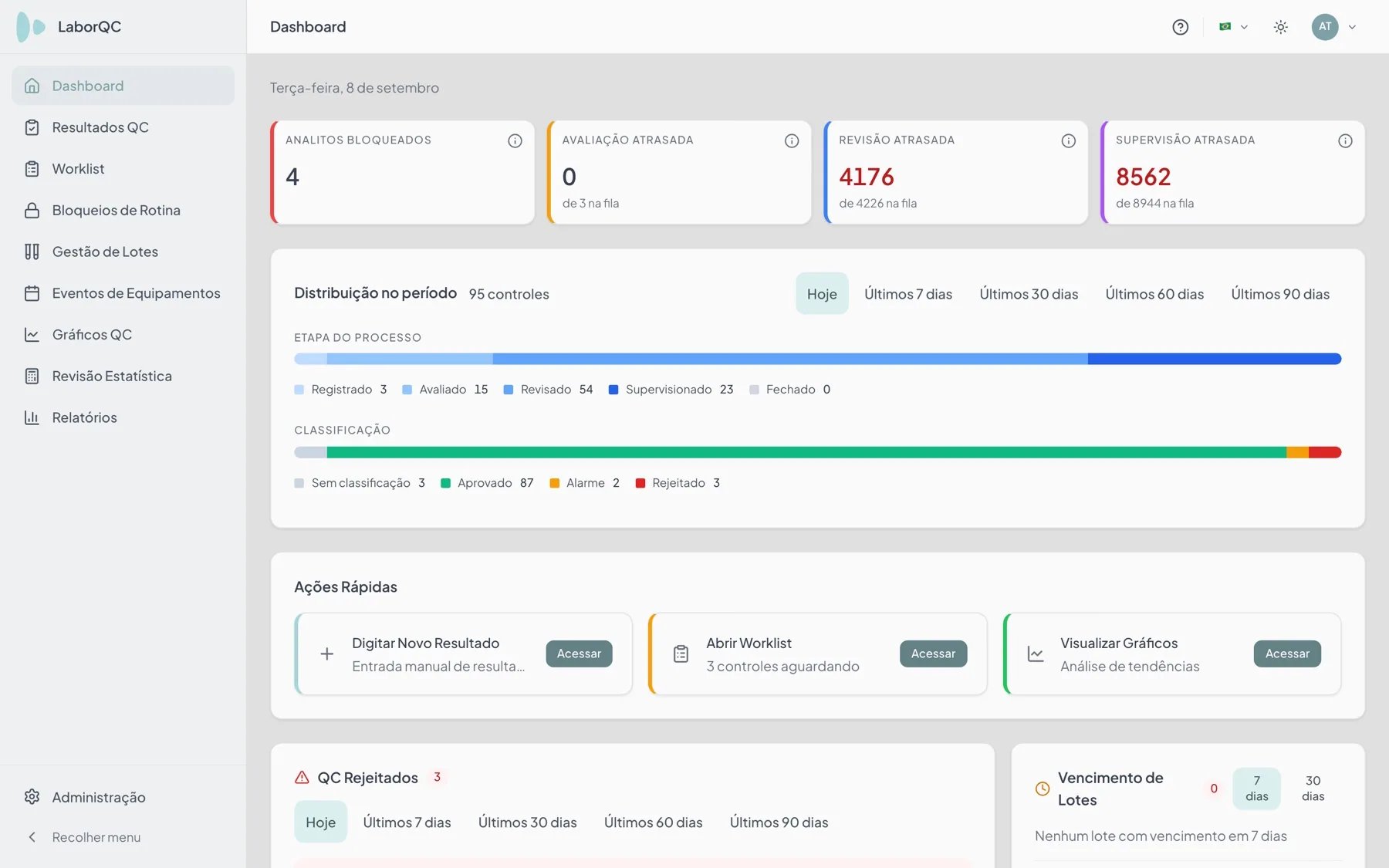Click the Revisado legend color swatch
This screenshot has width=1389, height=868.
[x=509, y=390]
